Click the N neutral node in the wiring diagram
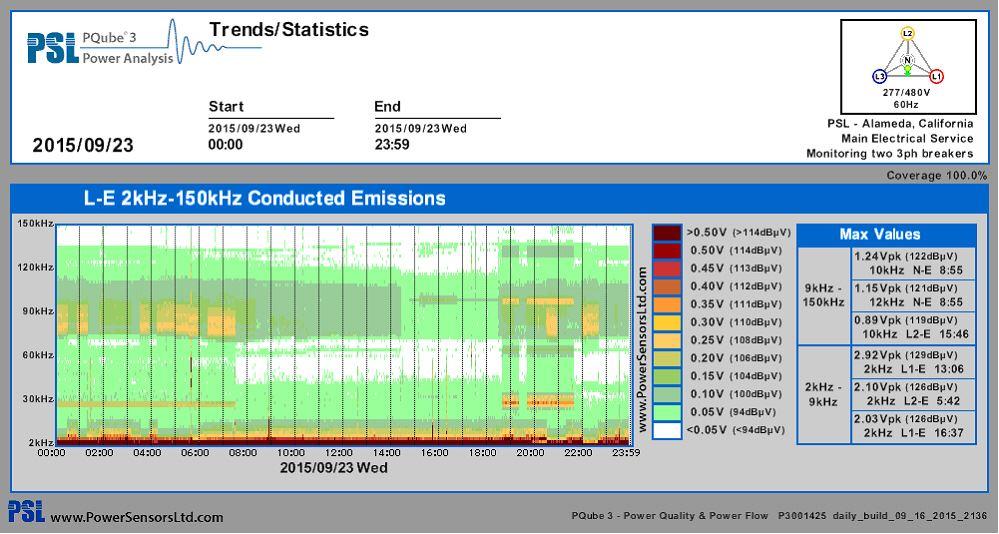Image resolution: width=999 pixels, height=534 pixels. (908, 61)
